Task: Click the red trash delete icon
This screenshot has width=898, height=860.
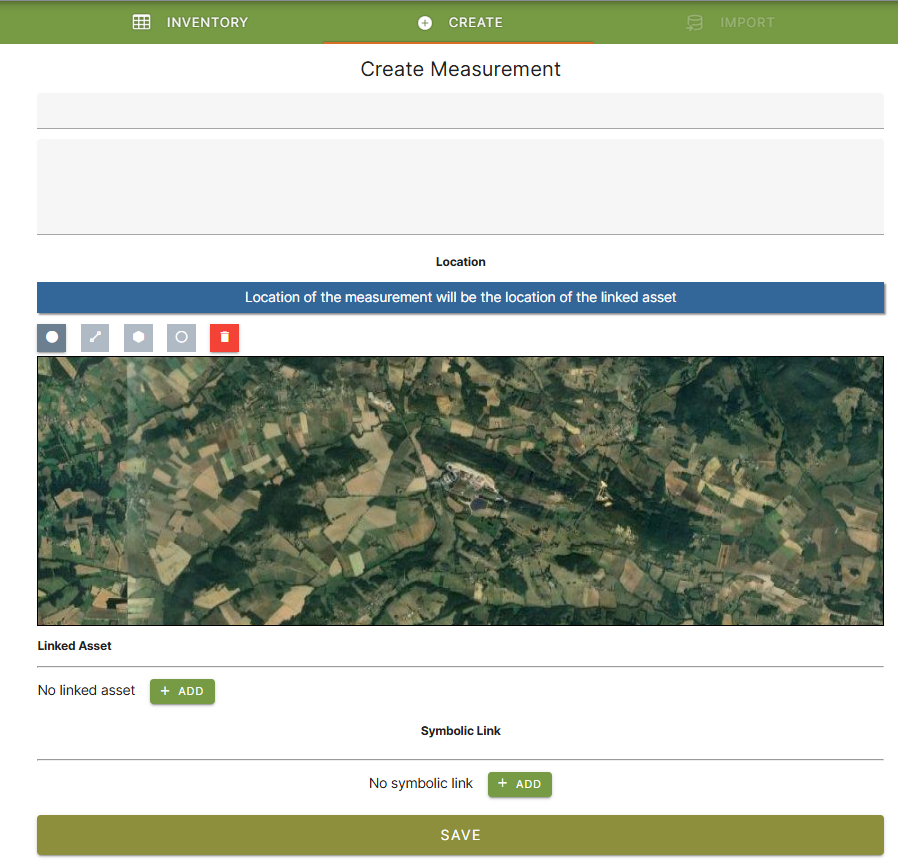Action: [x=224, y=338]
